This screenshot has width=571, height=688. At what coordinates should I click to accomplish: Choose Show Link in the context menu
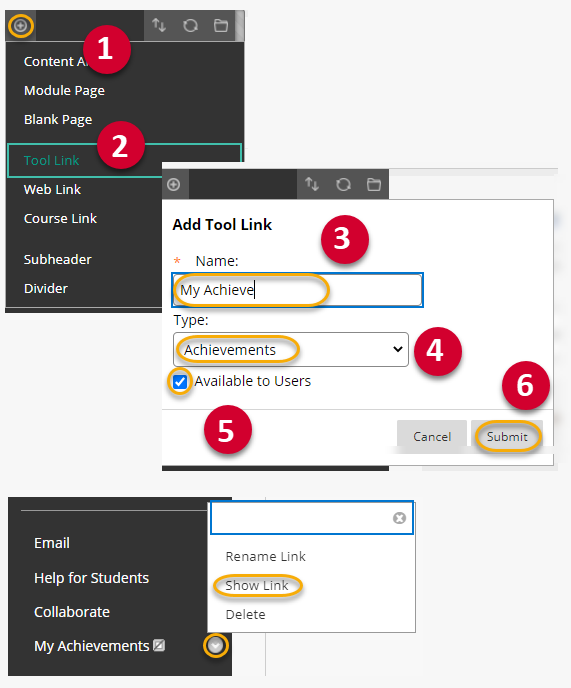257,585
